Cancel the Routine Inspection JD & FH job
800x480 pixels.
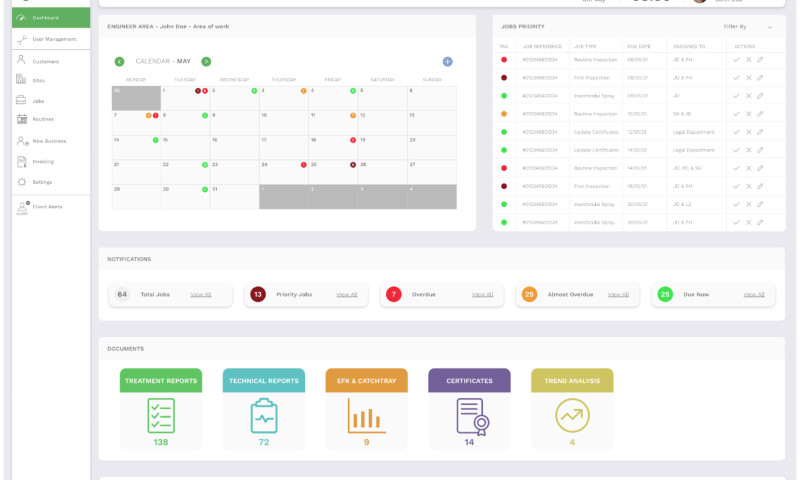748,60
